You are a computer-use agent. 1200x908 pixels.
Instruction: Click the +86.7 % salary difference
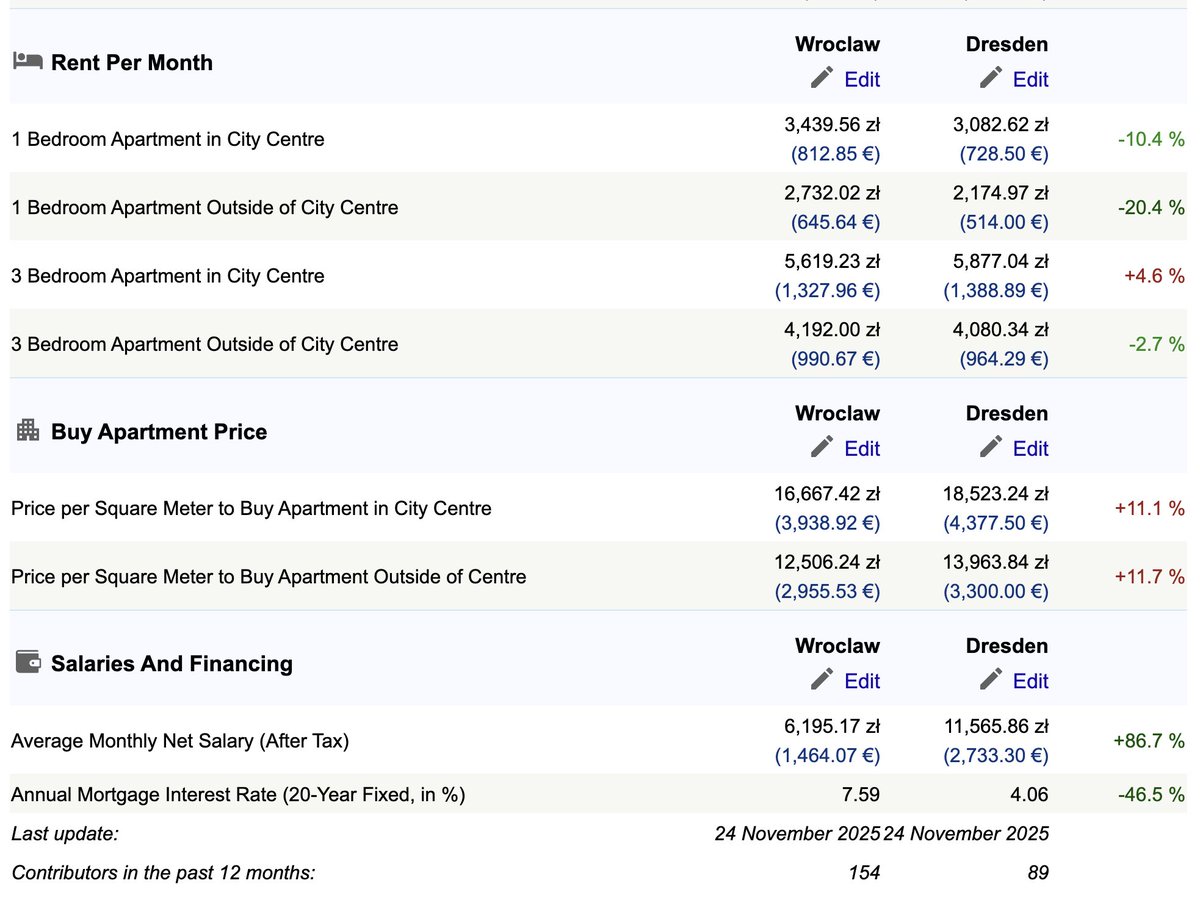1149,742
